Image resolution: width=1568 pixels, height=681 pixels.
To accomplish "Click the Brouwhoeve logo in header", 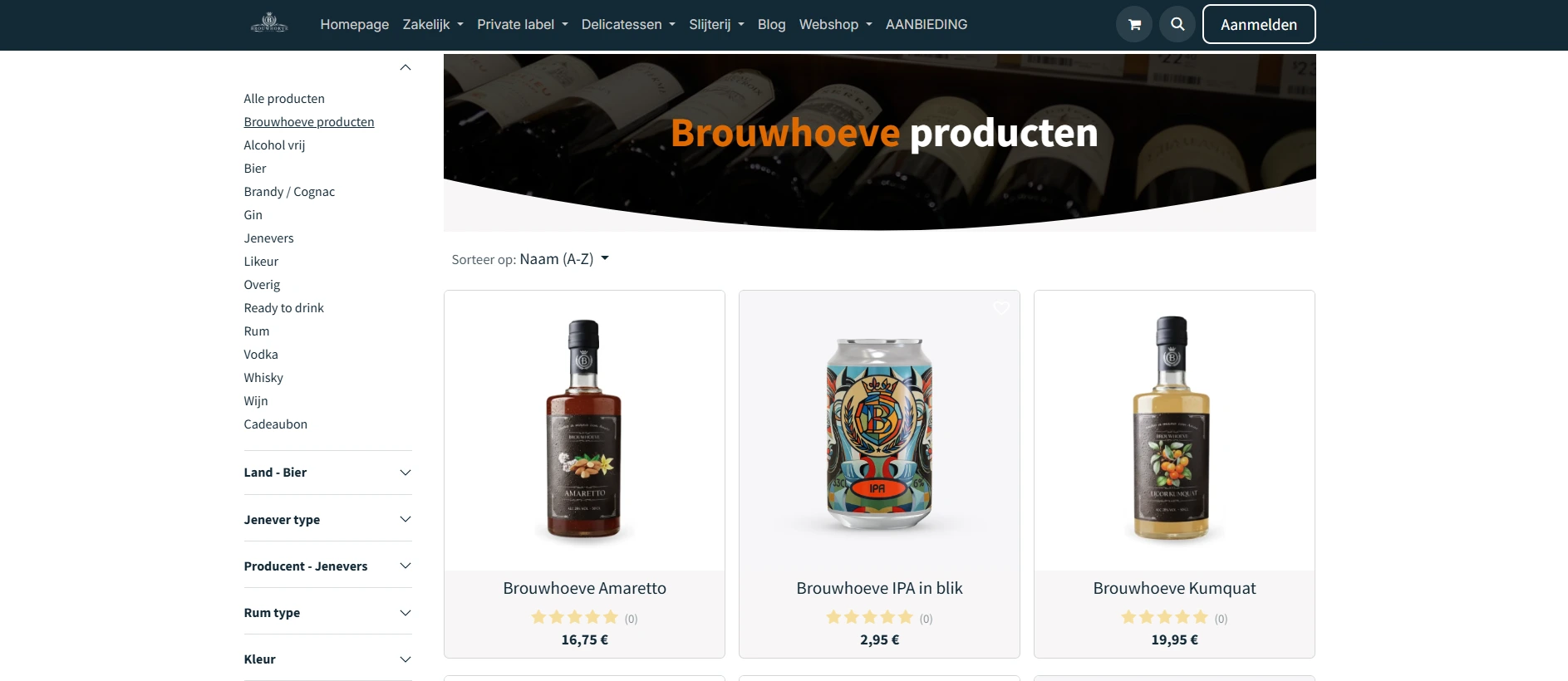I will [x=269, y=23].
